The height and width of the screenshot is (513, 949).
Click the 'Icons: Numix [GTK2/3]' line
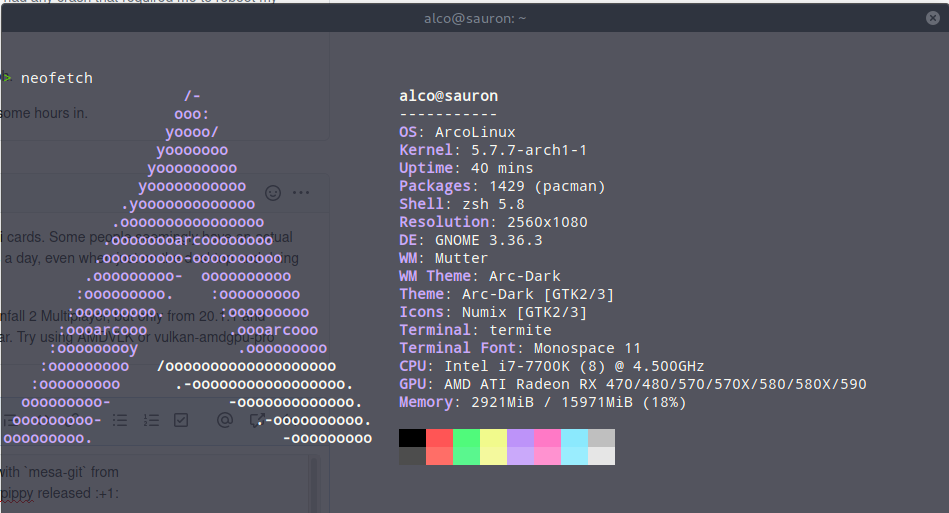tap(493, 312)
